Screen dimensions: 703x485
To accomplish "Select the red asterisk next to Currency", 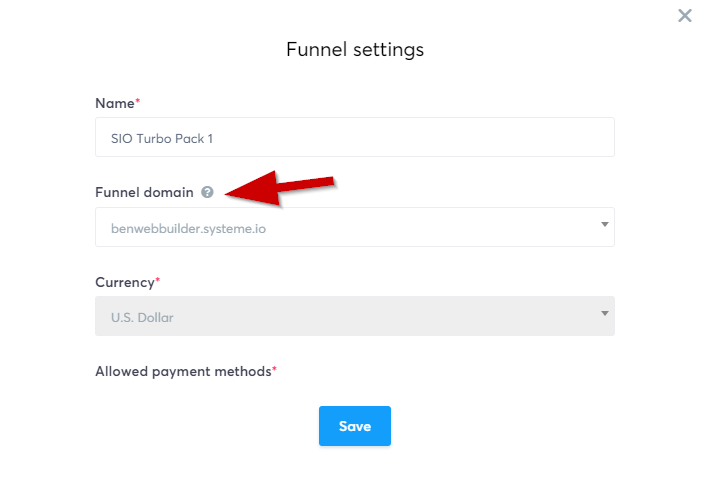I will coord(158,280).
